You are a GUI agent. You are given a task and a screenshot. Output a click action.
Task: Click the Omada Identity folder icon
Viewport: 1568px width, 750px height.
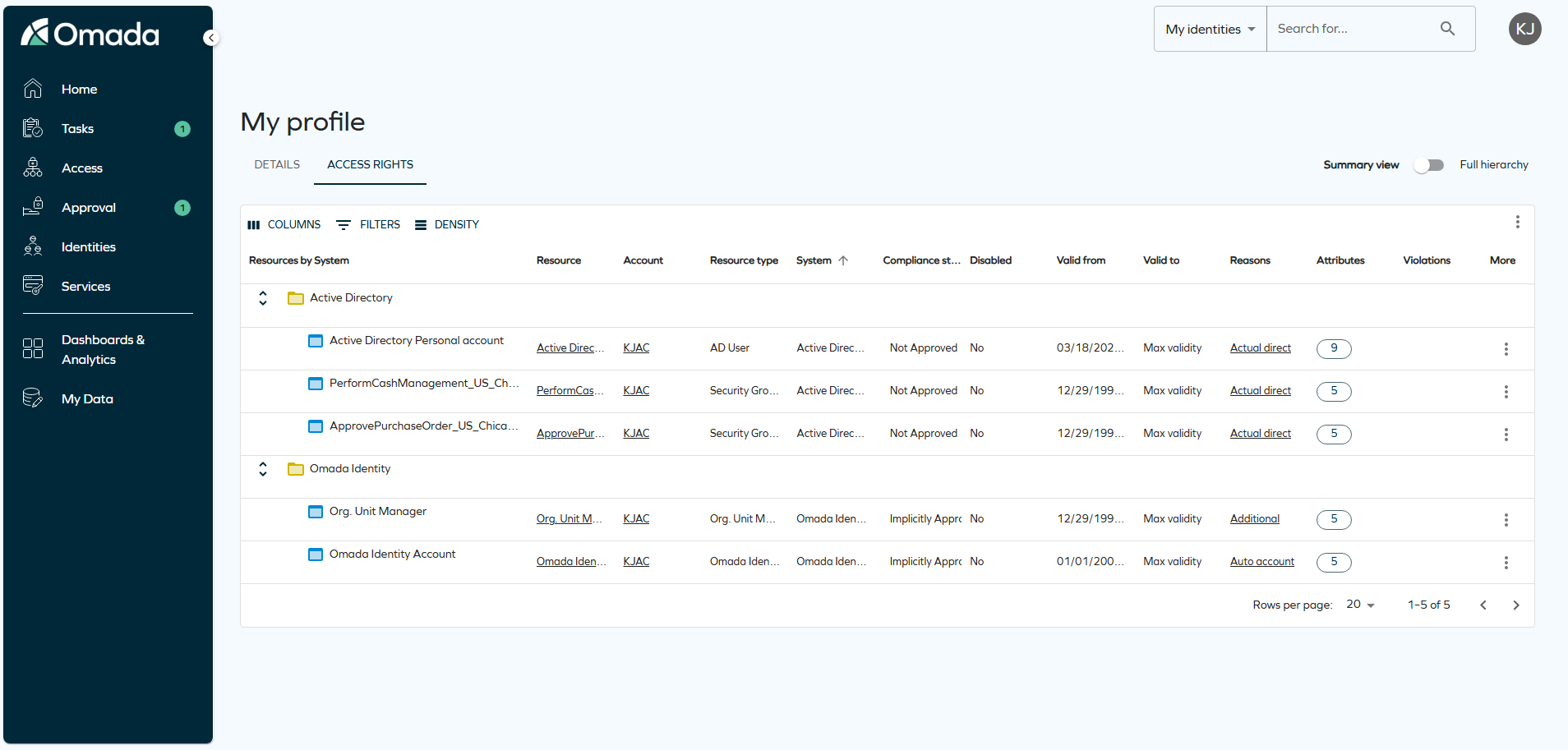point(296,469)
